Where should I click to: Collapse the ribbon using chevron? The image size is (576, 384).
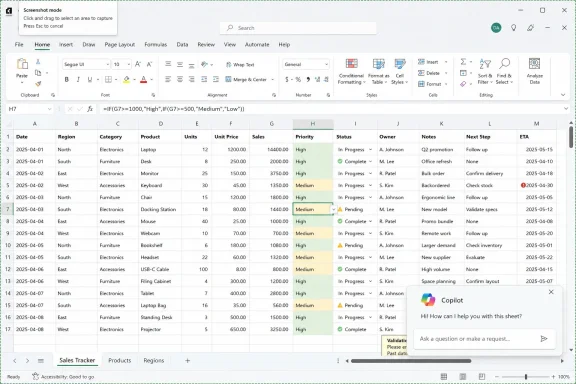(563, 95)
